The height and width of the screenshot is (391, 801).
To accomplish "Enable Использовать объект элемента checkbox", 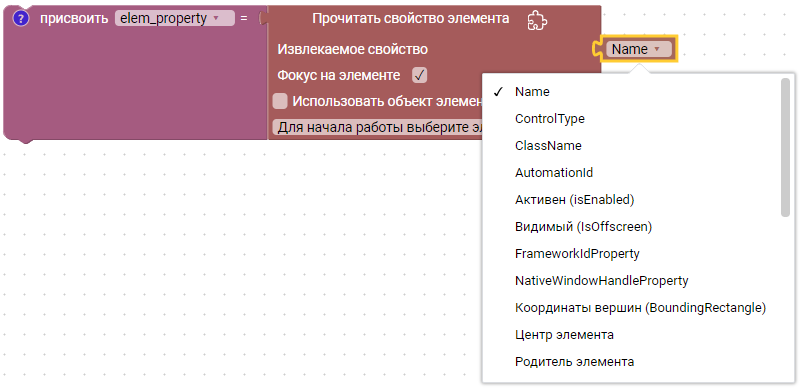I will [x=280, y=101].
